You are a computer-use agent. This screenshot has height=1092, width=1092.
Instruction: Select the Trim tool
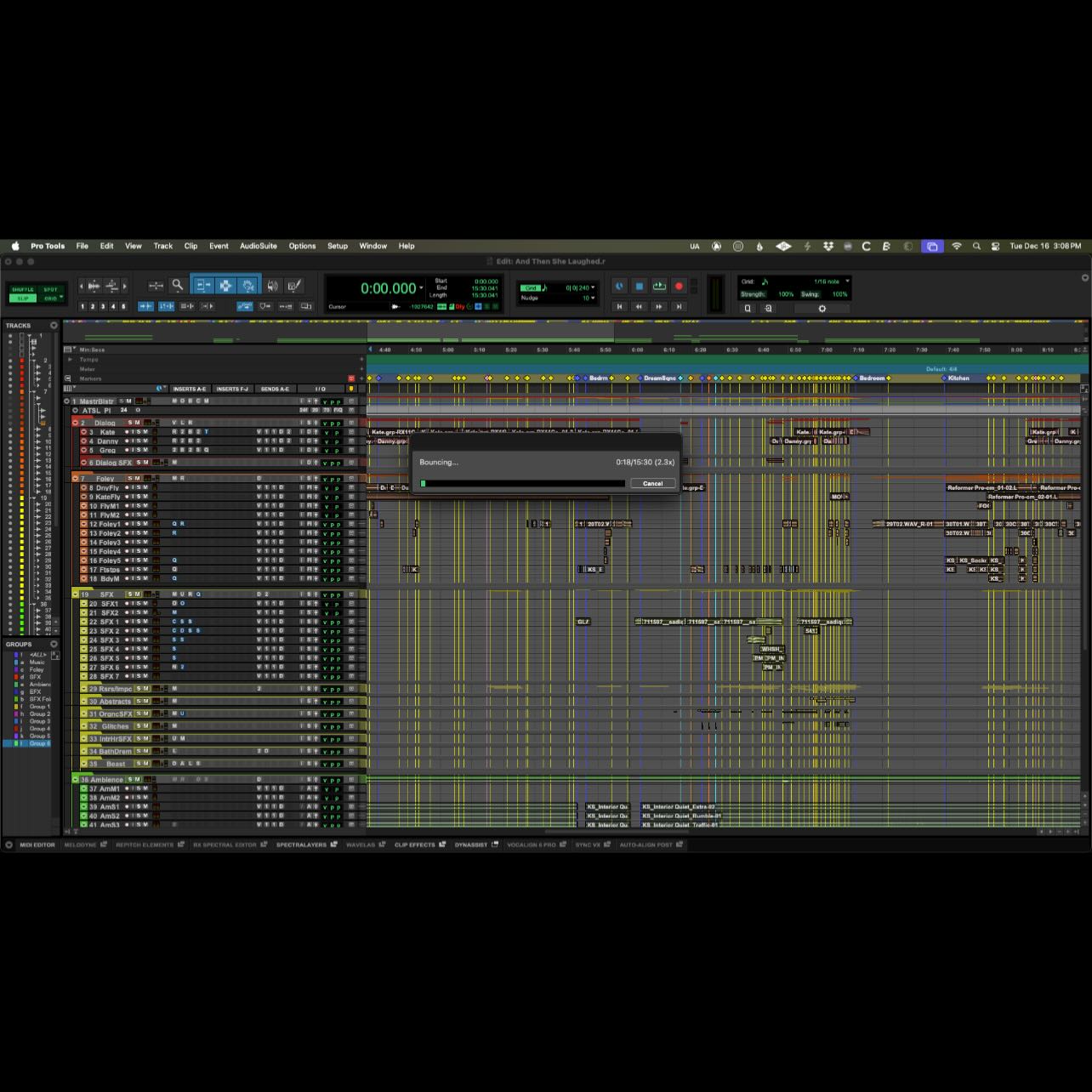tap(203, 285)
